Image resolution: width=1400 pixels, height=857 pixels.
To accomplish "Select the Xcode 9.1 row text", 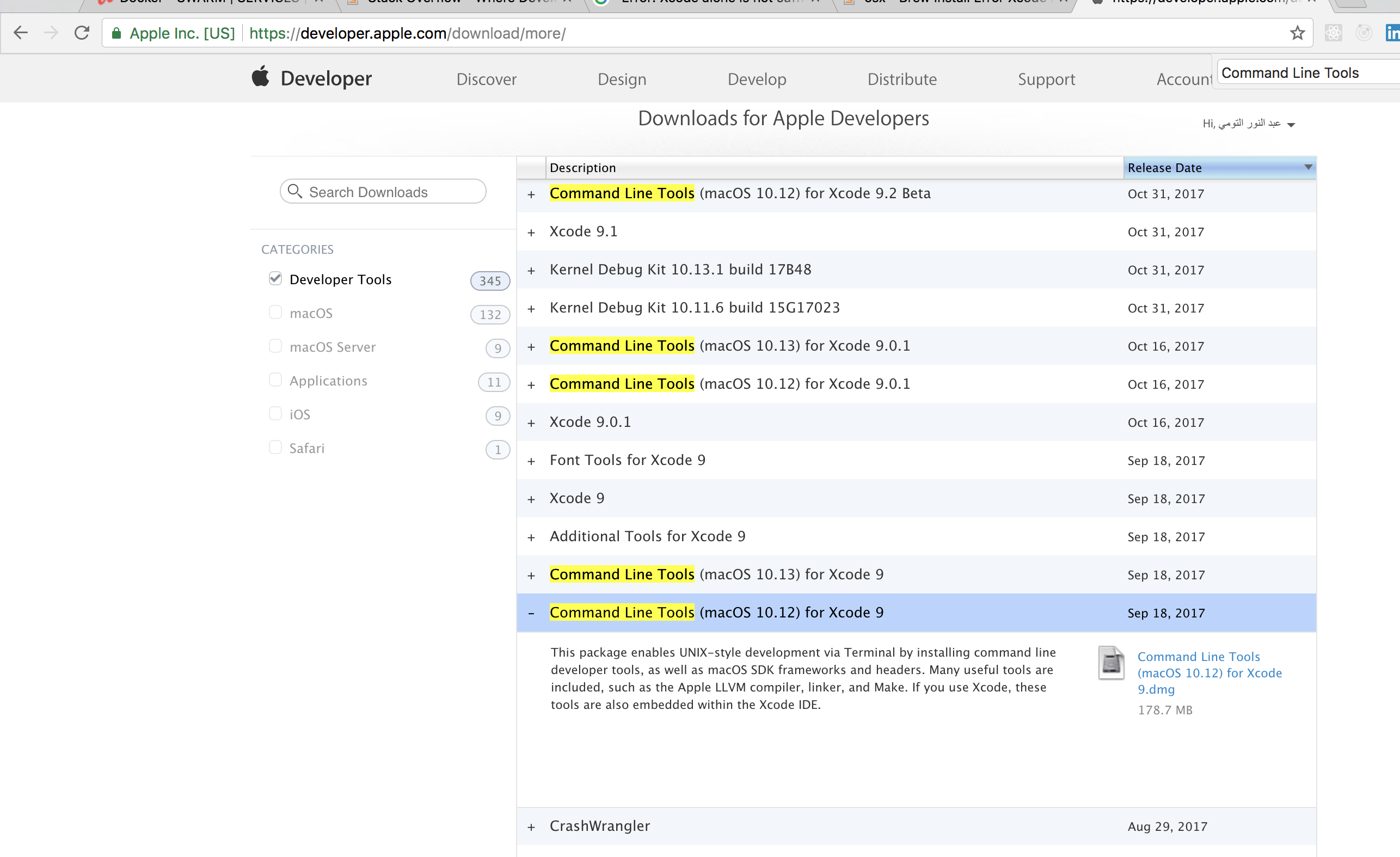I will tap(583, 231).
